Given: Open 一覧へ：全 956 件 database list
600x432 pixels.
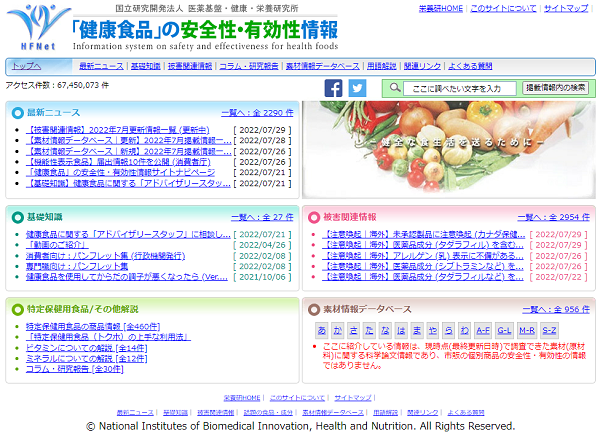Looking at the screenshot, I should pyautogui.click(x=556, y=309).
